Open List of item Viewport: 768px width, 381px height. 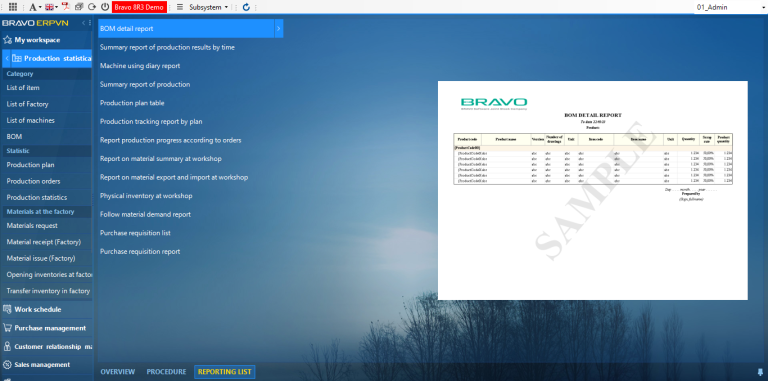pyautogui.click(x=23, y=88)
